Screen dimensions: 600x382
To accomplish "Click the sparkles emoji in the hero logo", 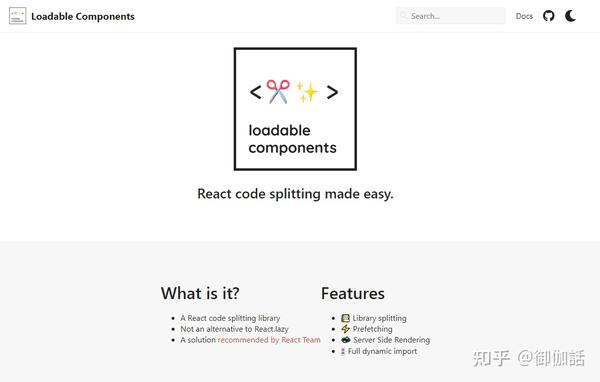I will click(x=307, y=92).
